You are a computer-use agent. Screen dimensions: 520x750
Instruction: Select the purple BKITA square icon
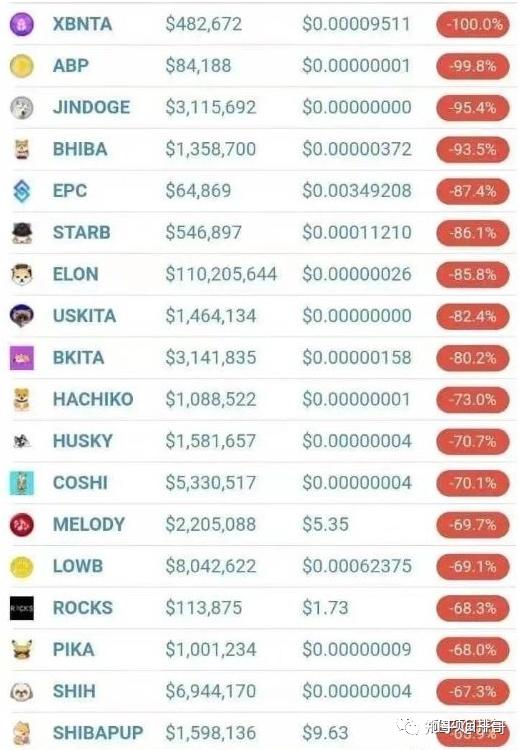tap(22, 358)
